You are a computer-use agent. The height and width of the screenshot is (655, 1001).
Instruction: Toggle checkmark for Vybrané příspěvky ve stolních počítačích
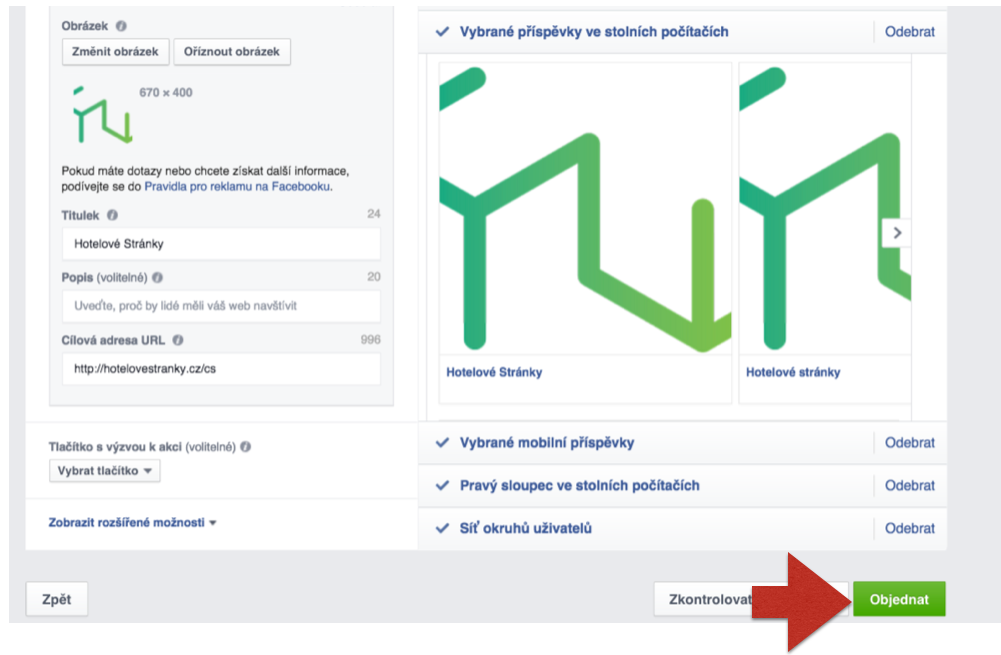(442, 31)
